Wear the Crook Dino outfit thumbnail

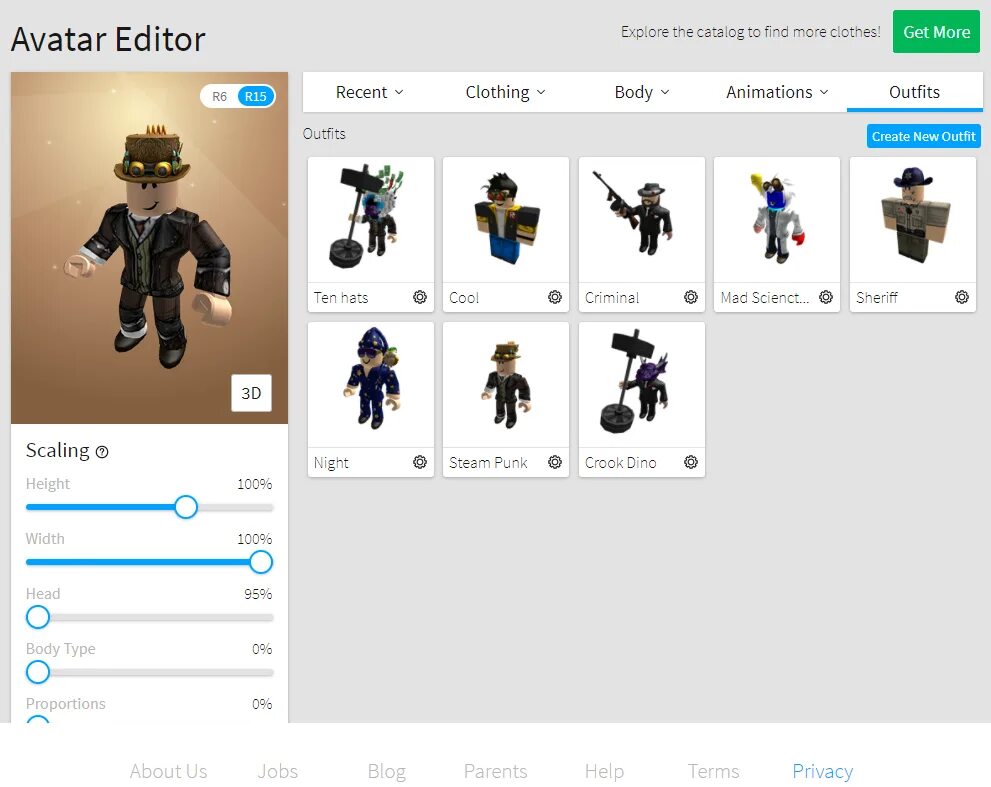(641, 384)
